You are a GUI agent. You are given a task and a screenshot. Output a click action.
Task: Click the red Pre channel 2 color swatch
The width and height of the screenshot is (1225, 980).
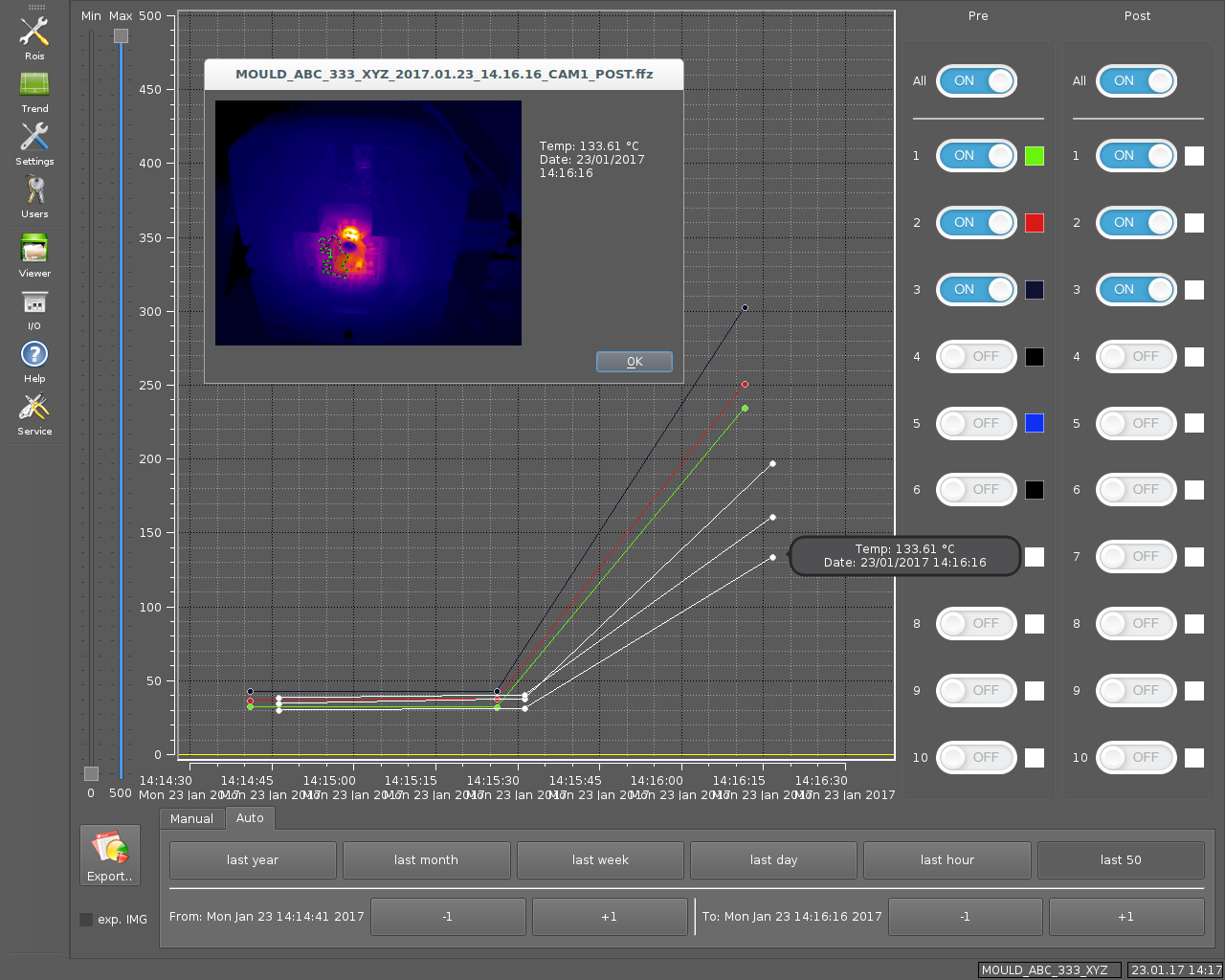pyautogui.click(x=1035, y=223)
